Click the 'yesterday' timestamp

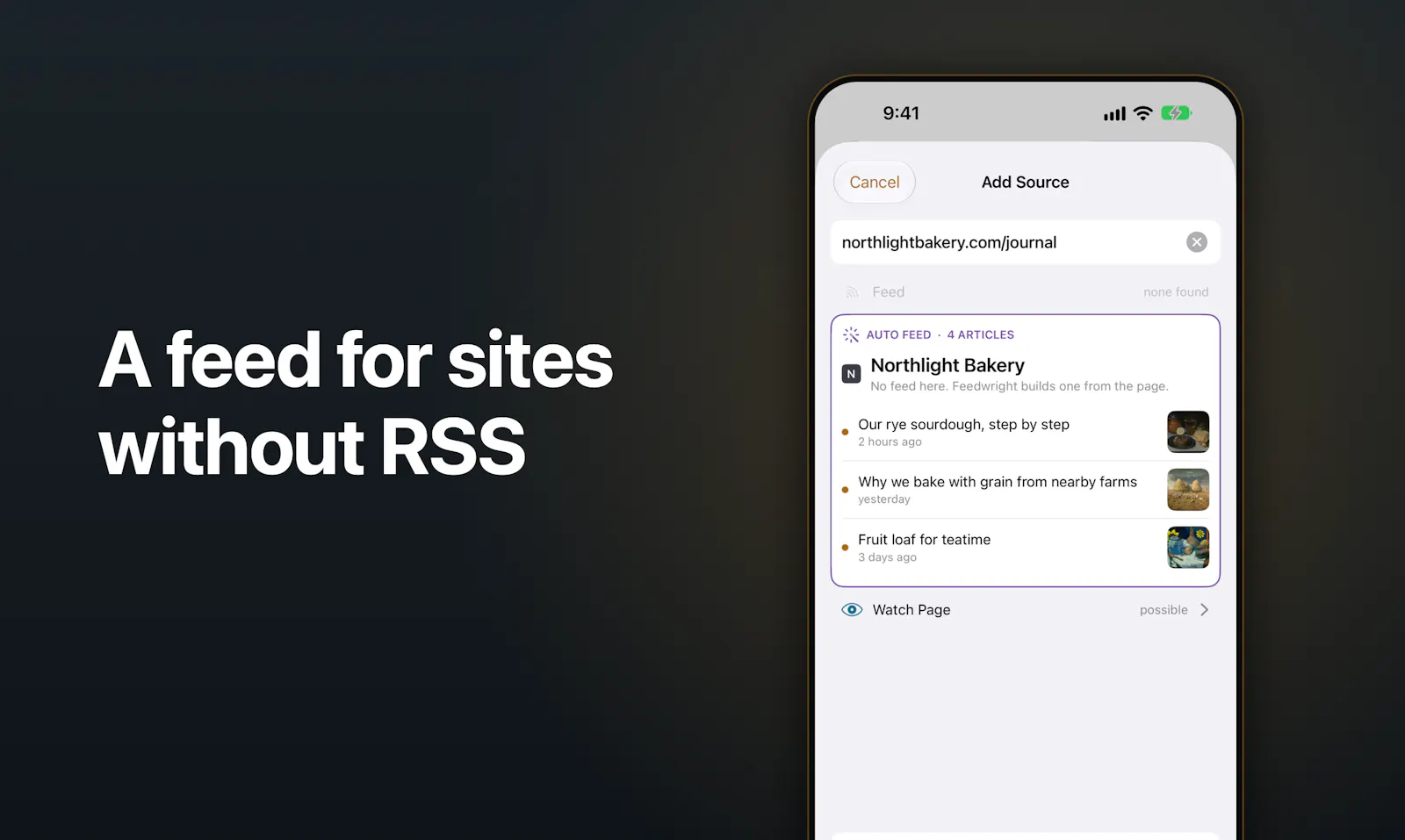pyautogui.click(x=884, y=499)
